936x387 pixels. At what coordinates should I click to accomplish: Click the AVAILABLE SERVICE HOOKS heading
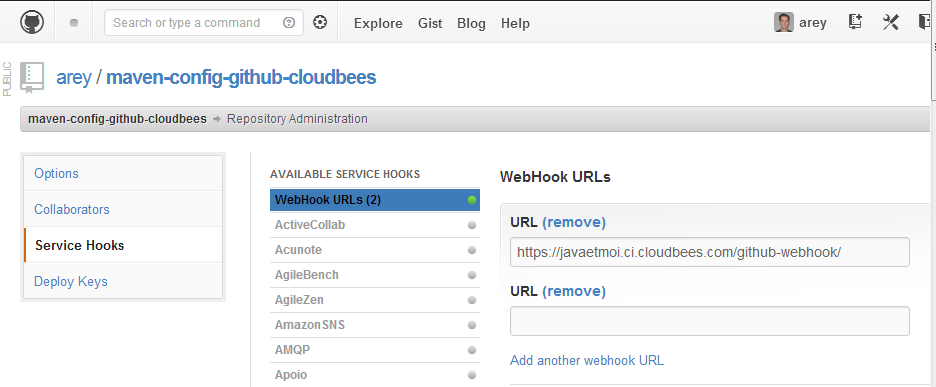coord(345,174)
